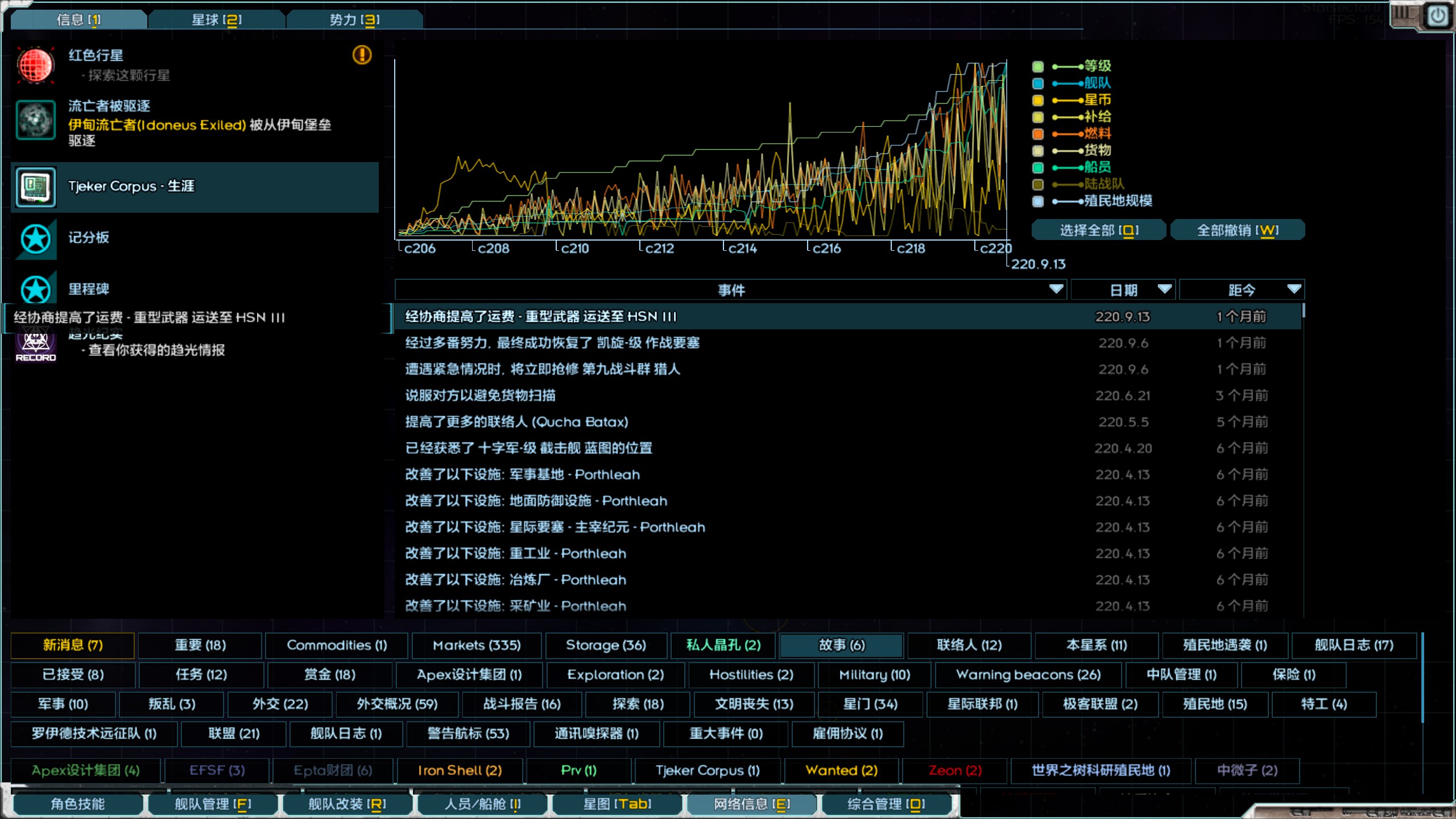Click the milestone star icon
This screenshot has height=819, width=1456.
(x=35, y=289)
